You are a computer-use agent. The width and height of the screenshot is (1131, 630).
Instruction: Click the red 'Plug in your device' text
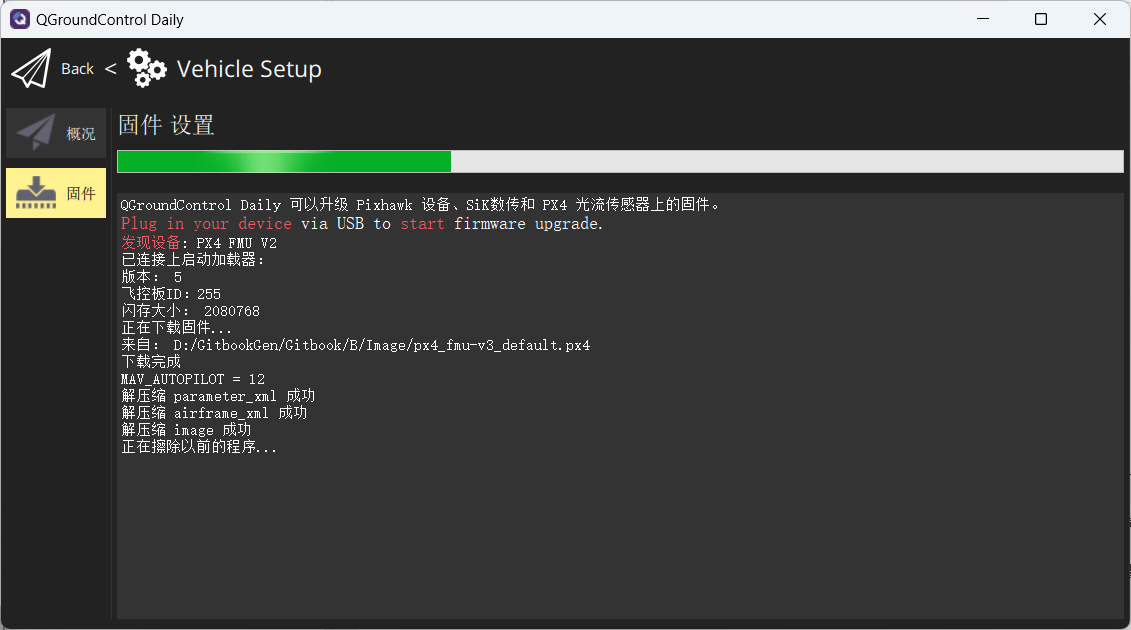(206, 224)
